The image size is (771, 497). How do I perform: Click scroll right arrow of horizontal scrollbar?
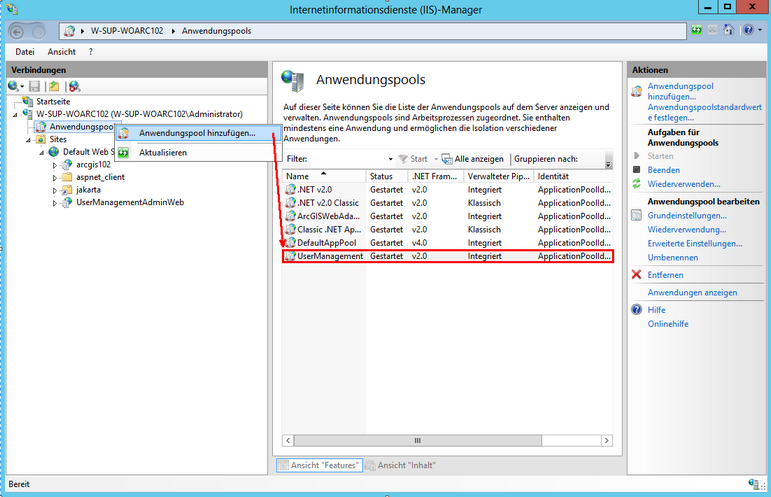point(607,440)
